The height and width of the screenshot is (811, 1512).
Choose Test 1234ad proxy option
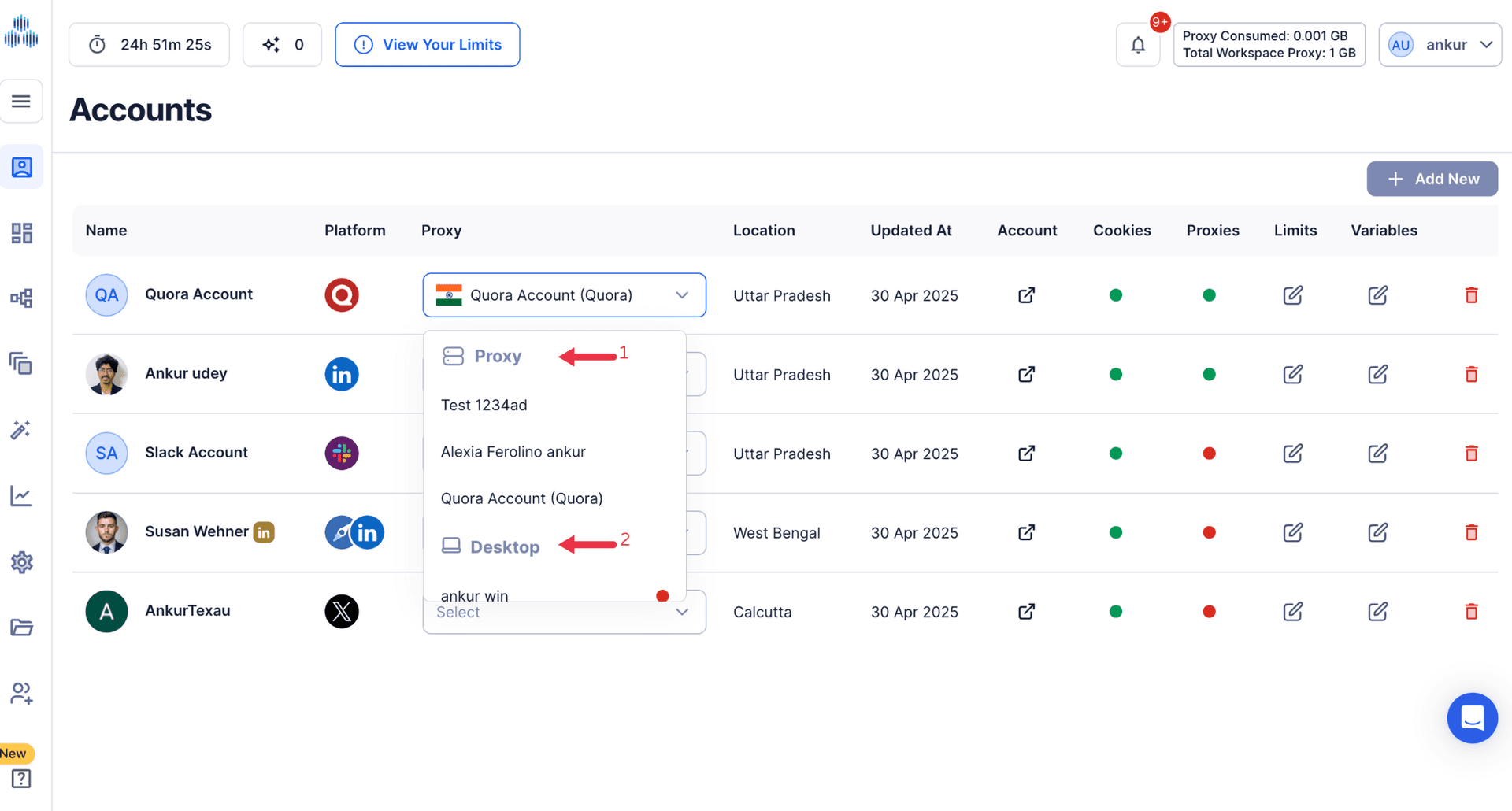[484, 405]
